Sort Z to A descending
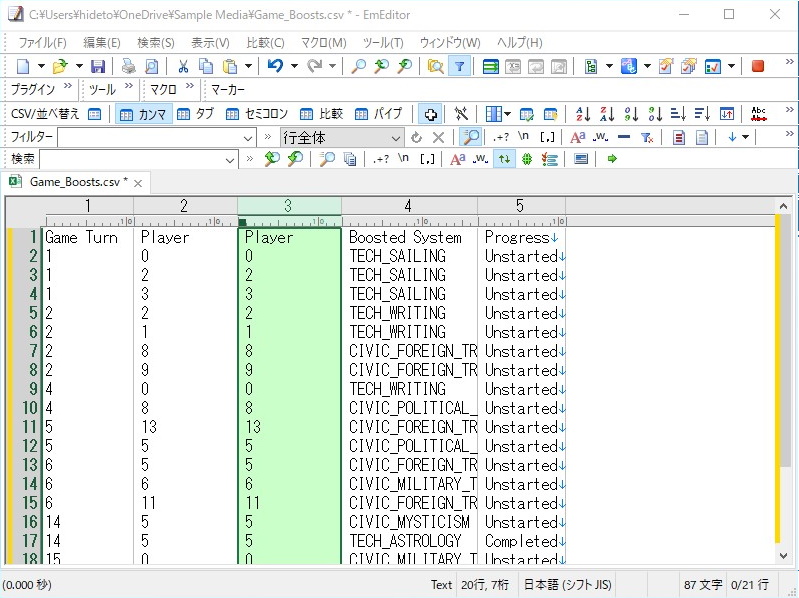The height and width of the screenshot is (598, 799). [x=606, y=114]
